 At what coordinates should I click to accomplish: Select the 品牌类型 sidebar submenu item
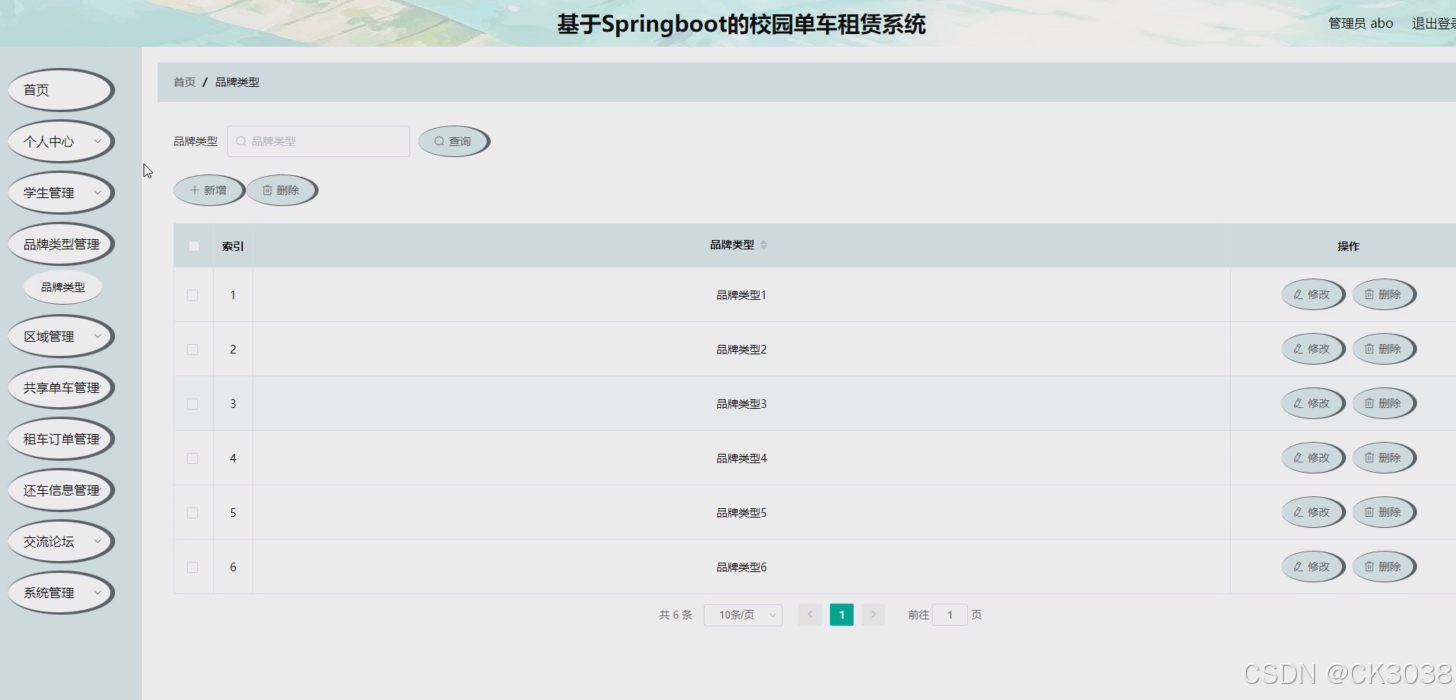click(x=61, y=287)
